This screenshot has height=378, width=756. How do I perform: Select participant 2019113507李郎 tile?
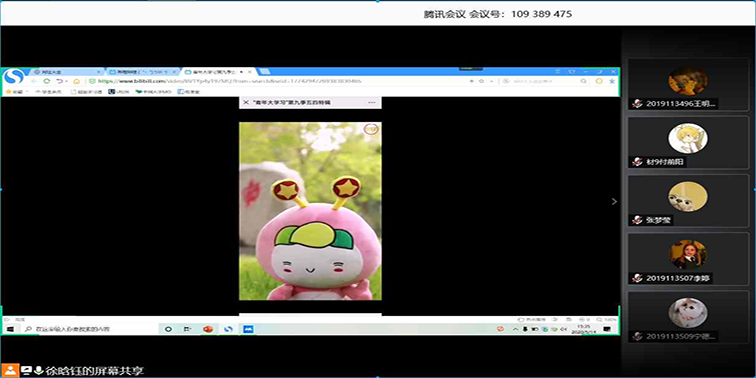click(x=688, y=258)
